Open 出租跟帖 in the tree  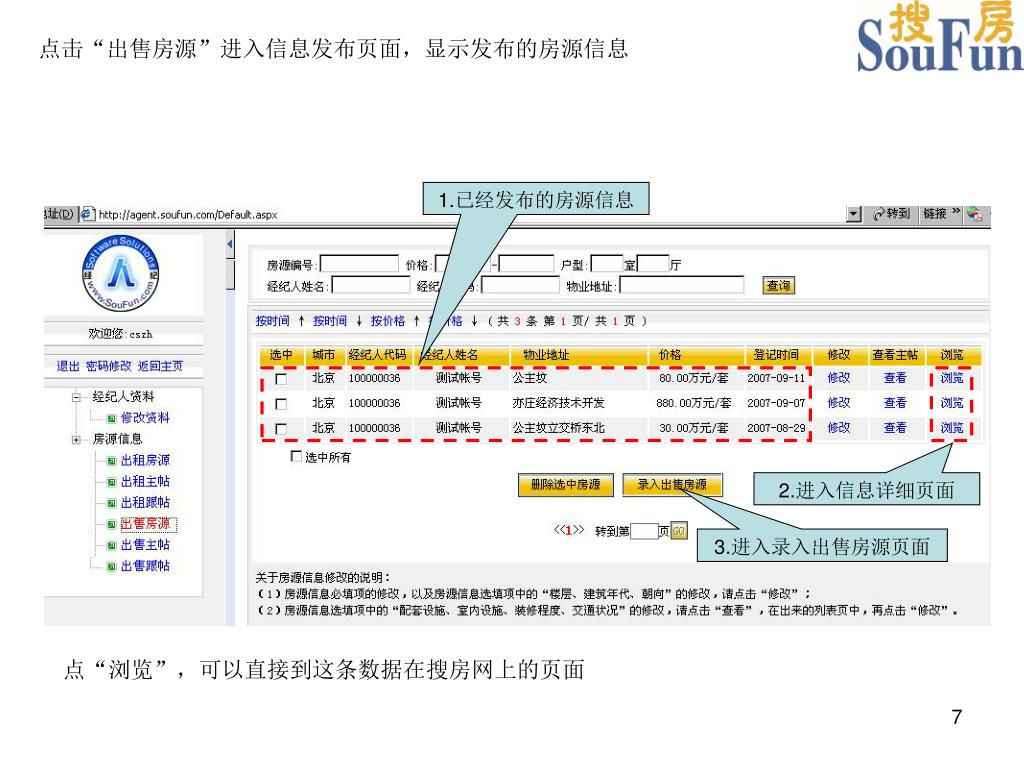click(145, 502)
